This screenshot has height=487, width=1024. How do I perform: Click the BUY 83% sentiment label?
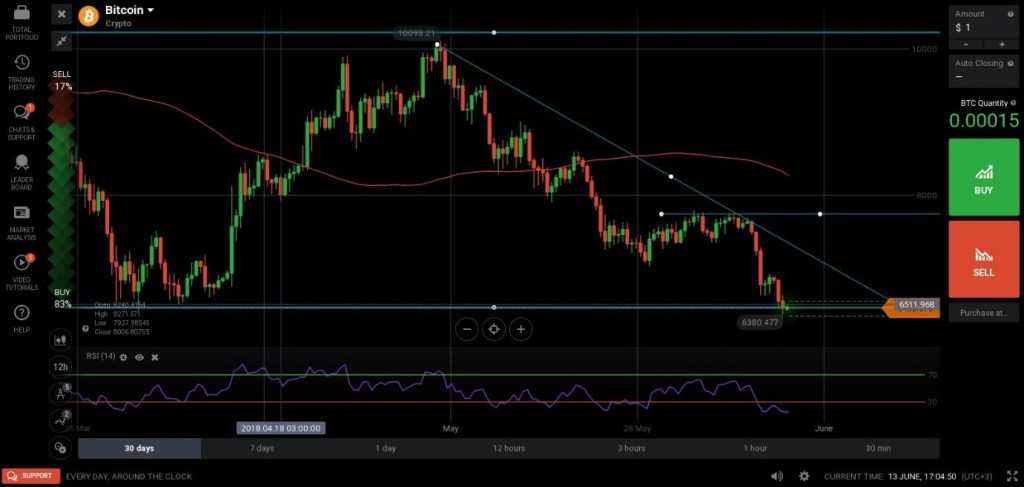click(63, 298)
